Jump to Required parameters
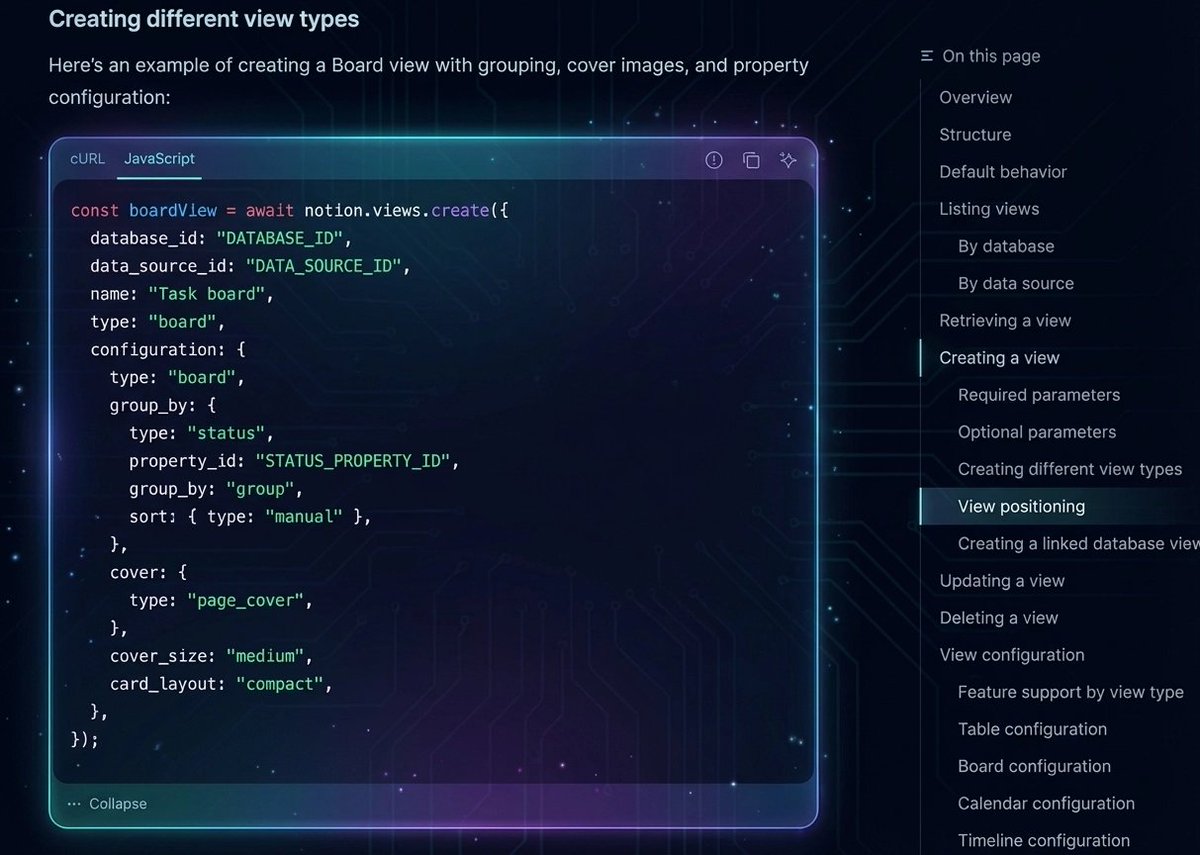Screen dimensions: 1200x855 coord(1039,395)
